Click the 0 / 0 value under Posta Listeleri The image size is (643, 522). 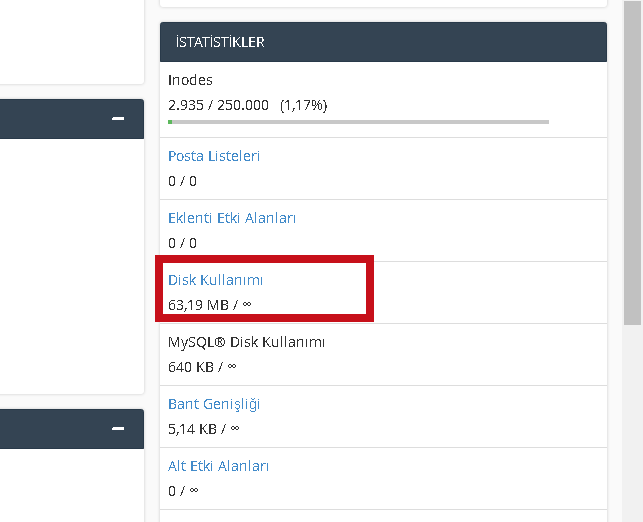[x=182, y=181]
